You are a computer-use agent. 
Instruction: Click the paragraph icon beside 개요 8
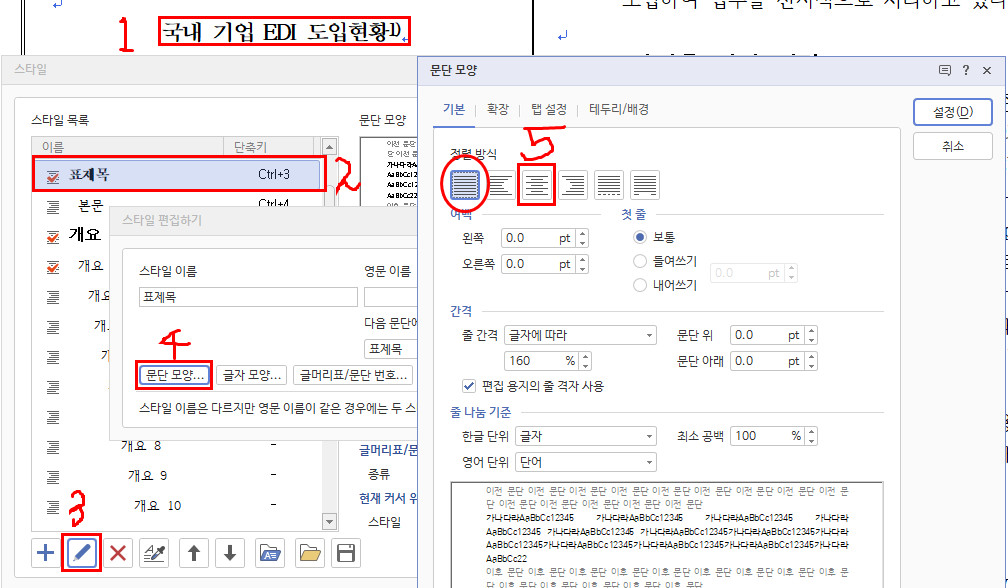[53, 447]
